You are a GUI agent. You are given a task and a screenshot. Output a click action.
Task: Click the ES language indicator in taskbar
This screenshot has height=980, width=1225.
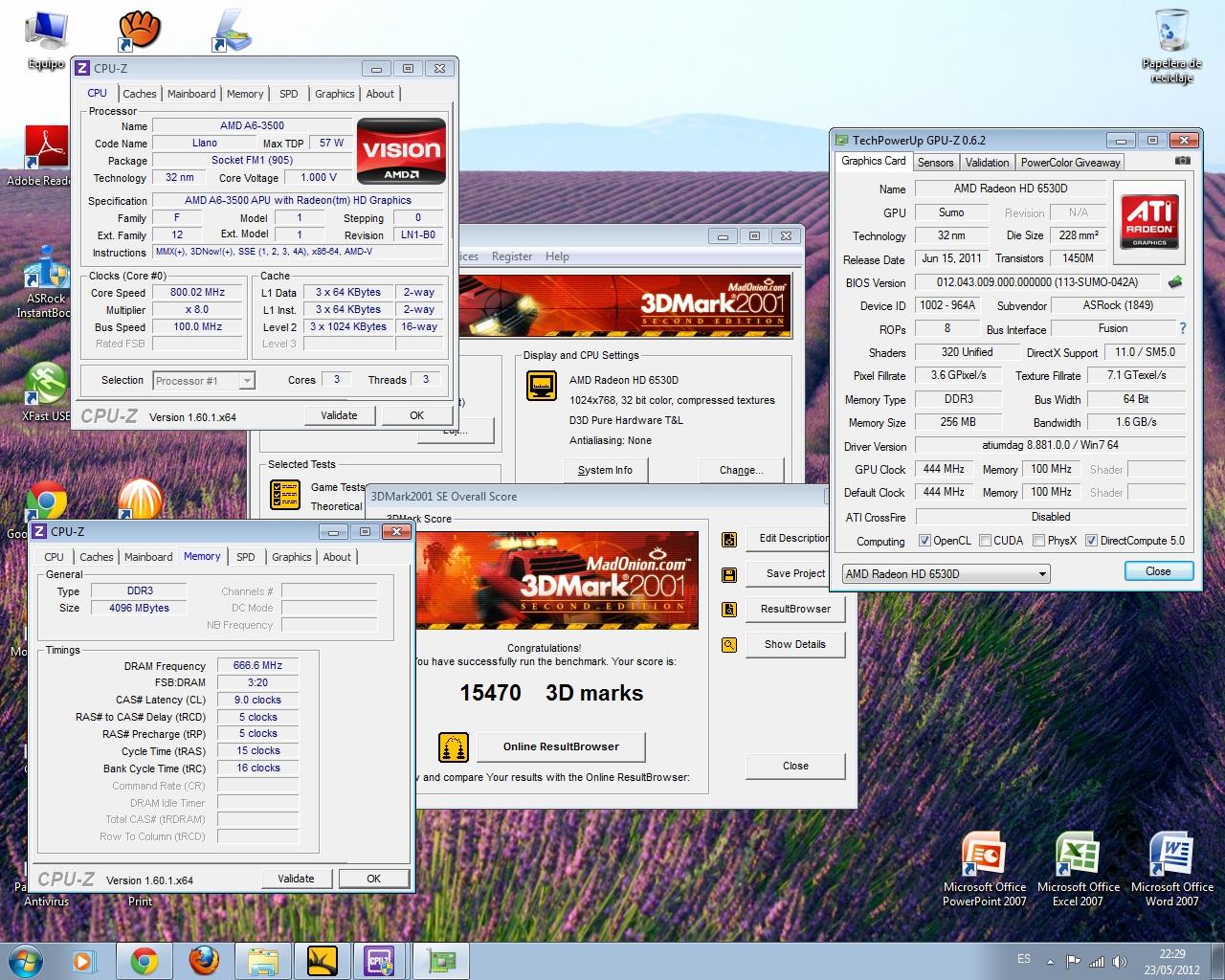[x=1024, y=959]
